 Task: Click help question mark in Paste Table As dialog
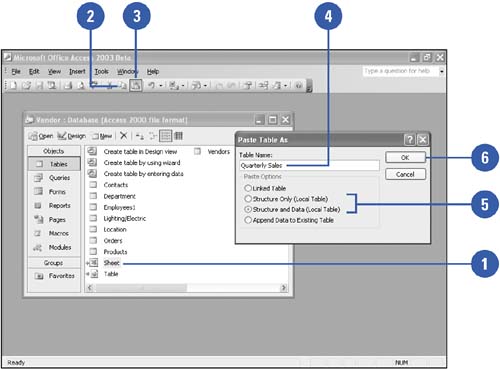(x=410, y=140)
